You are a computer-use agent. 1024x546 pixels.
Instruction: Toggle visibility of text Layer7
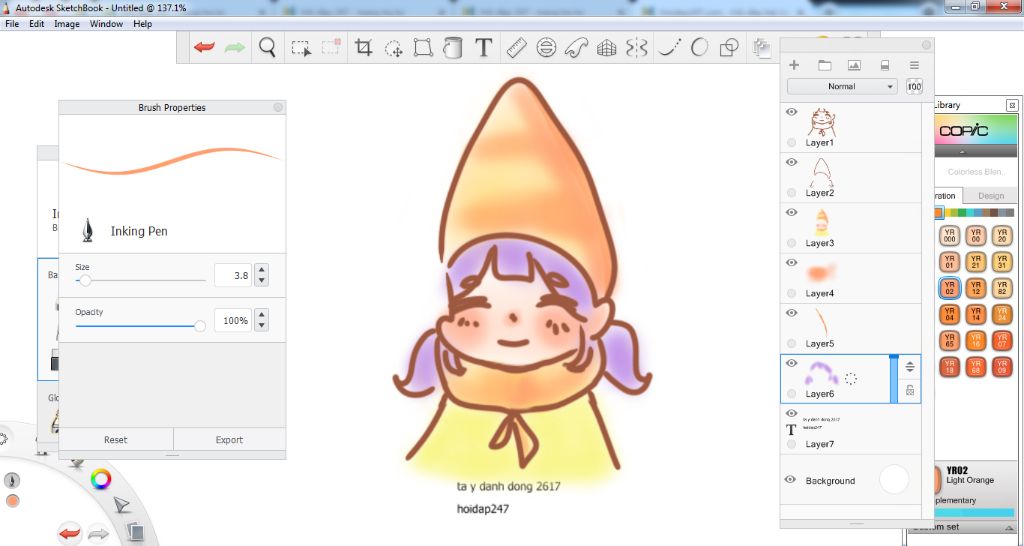[x=792, y=413]
